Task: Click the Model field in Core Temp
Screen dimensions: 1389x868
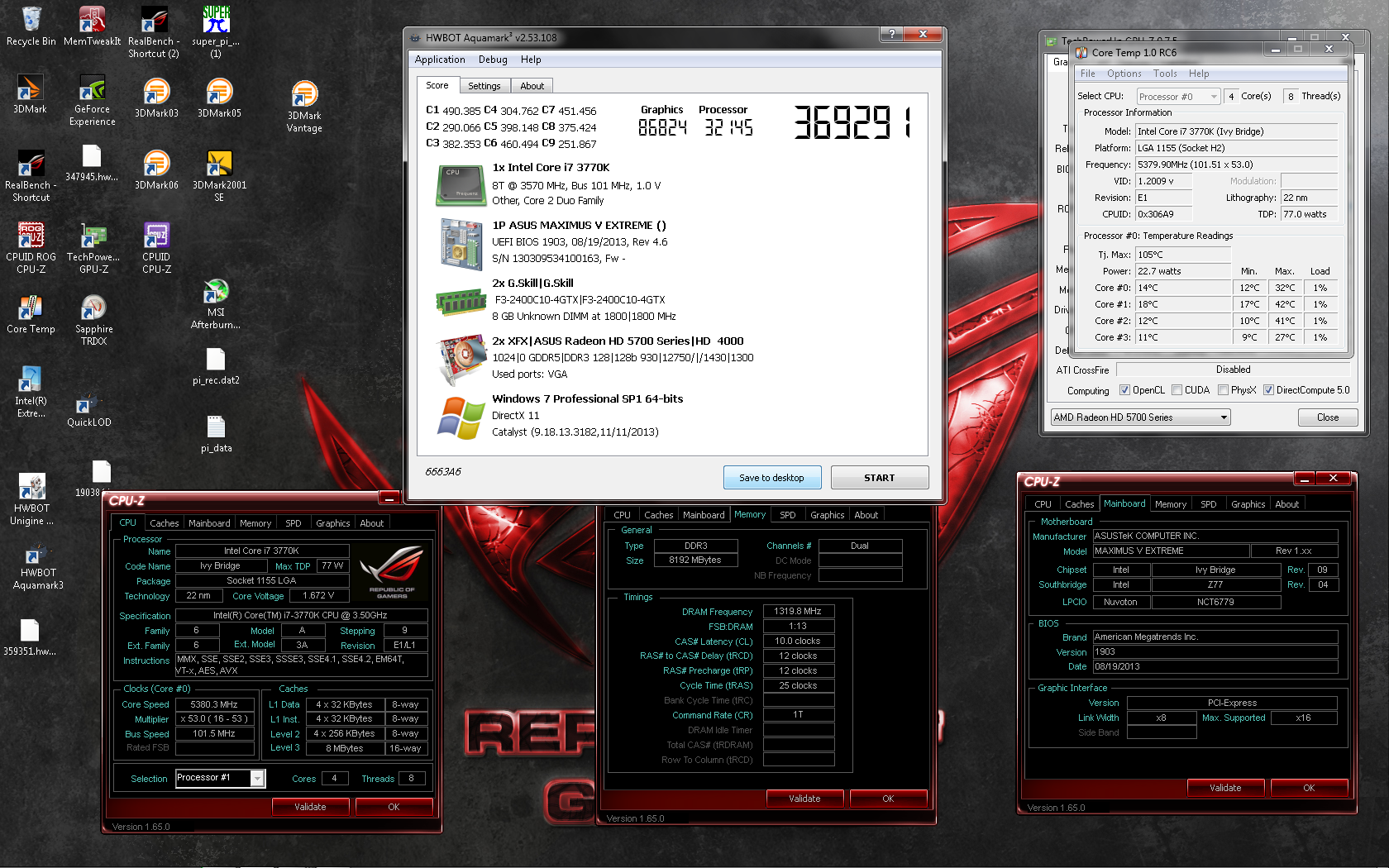Action: (x=1237, y=131)
